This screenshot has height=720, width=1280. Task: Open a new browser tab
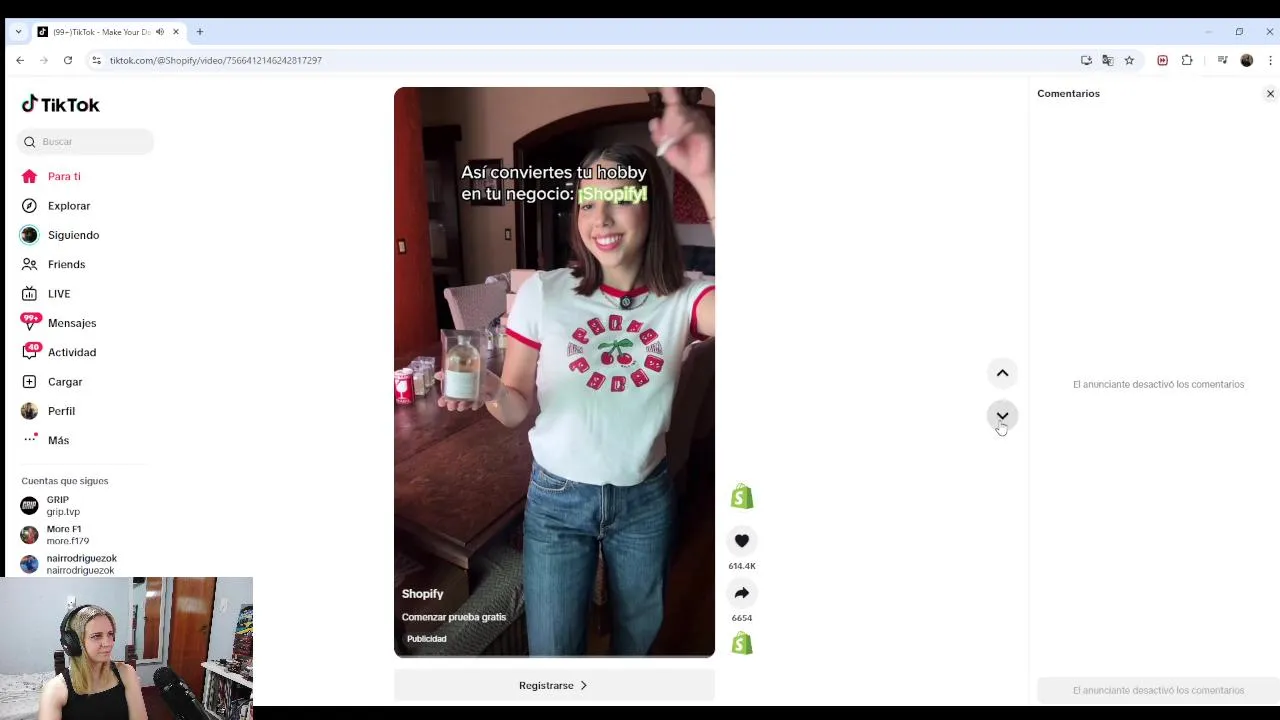[x=200, y=32]
